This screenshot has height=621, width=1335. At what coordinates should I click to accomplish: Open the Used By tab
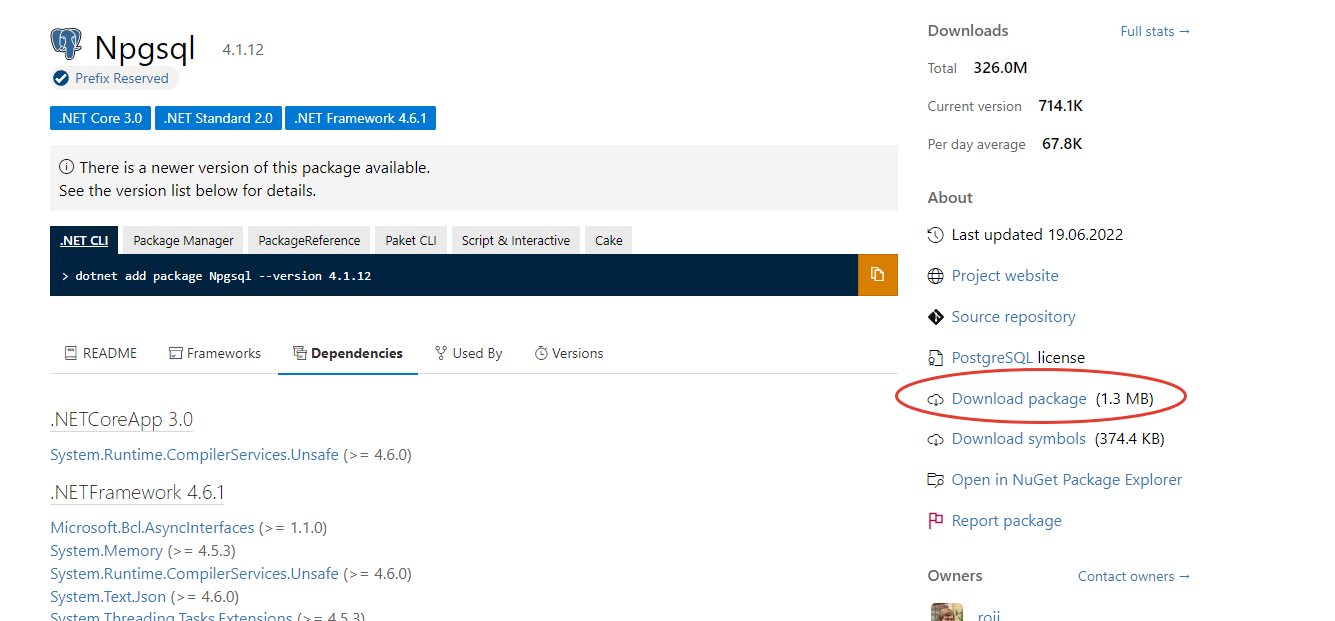469,353
